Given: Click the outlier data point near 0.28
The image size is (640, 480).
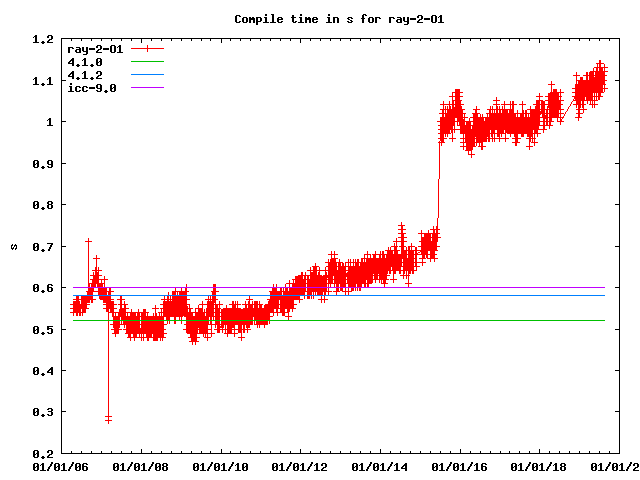Looking at the screenshot, I should point(108,418).
